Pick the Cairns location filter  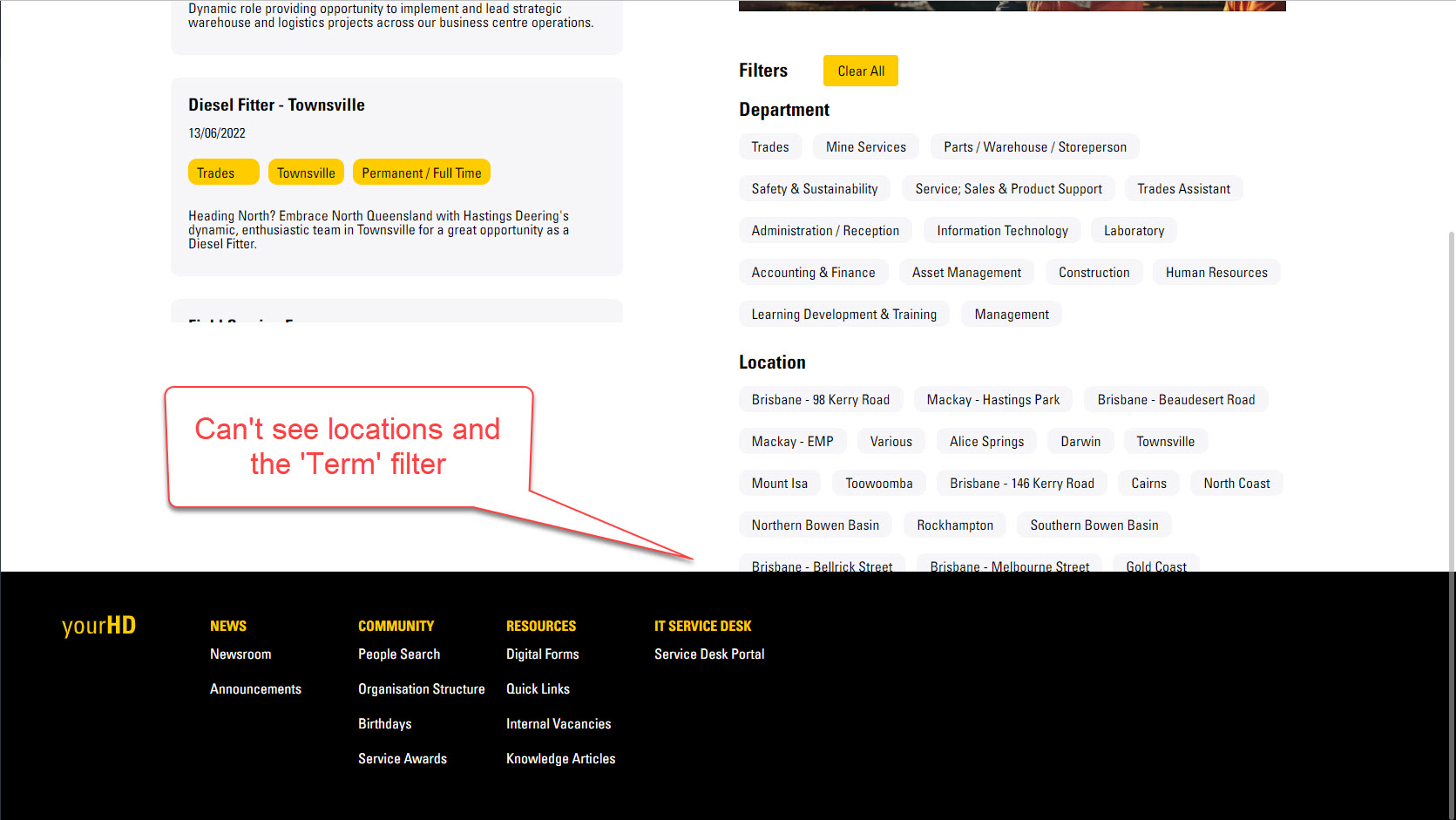click(1148, 484)
